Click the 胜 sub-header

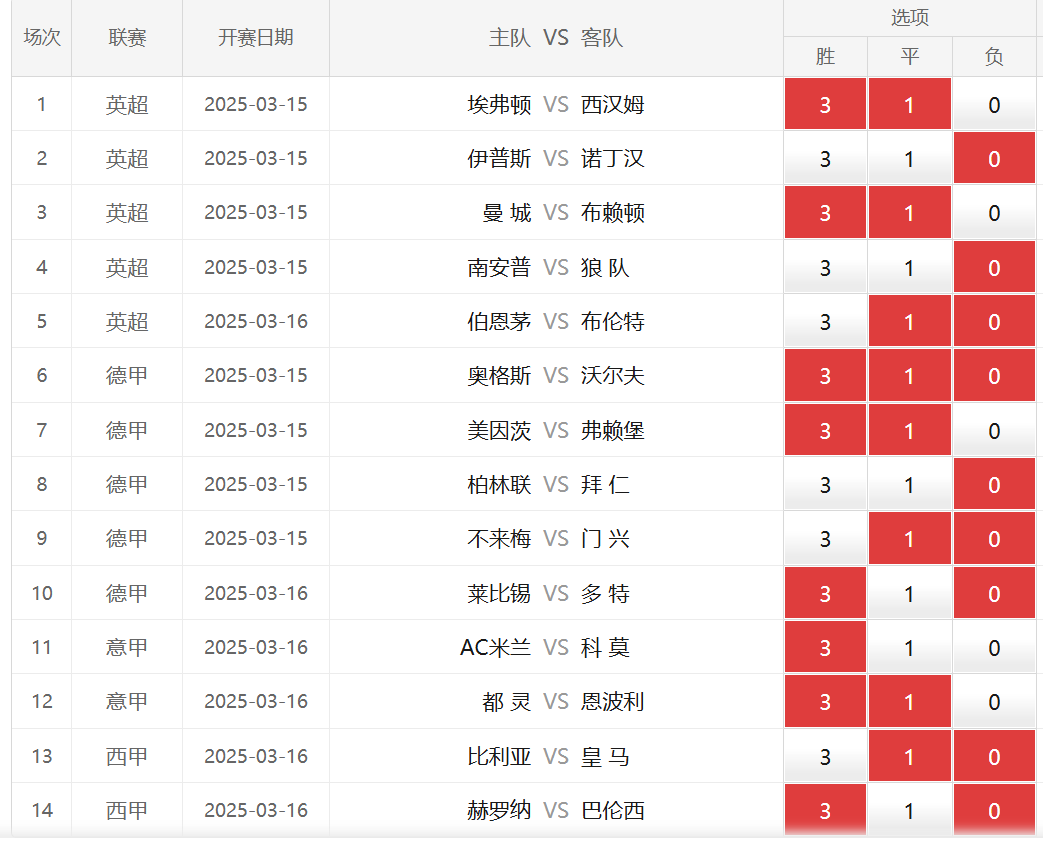[x=825, y=57]
